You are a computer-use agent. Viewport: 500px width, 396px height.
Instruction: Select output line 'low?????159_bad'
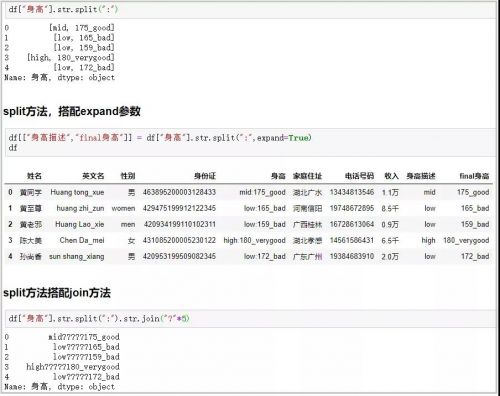(x=86, y=357)
